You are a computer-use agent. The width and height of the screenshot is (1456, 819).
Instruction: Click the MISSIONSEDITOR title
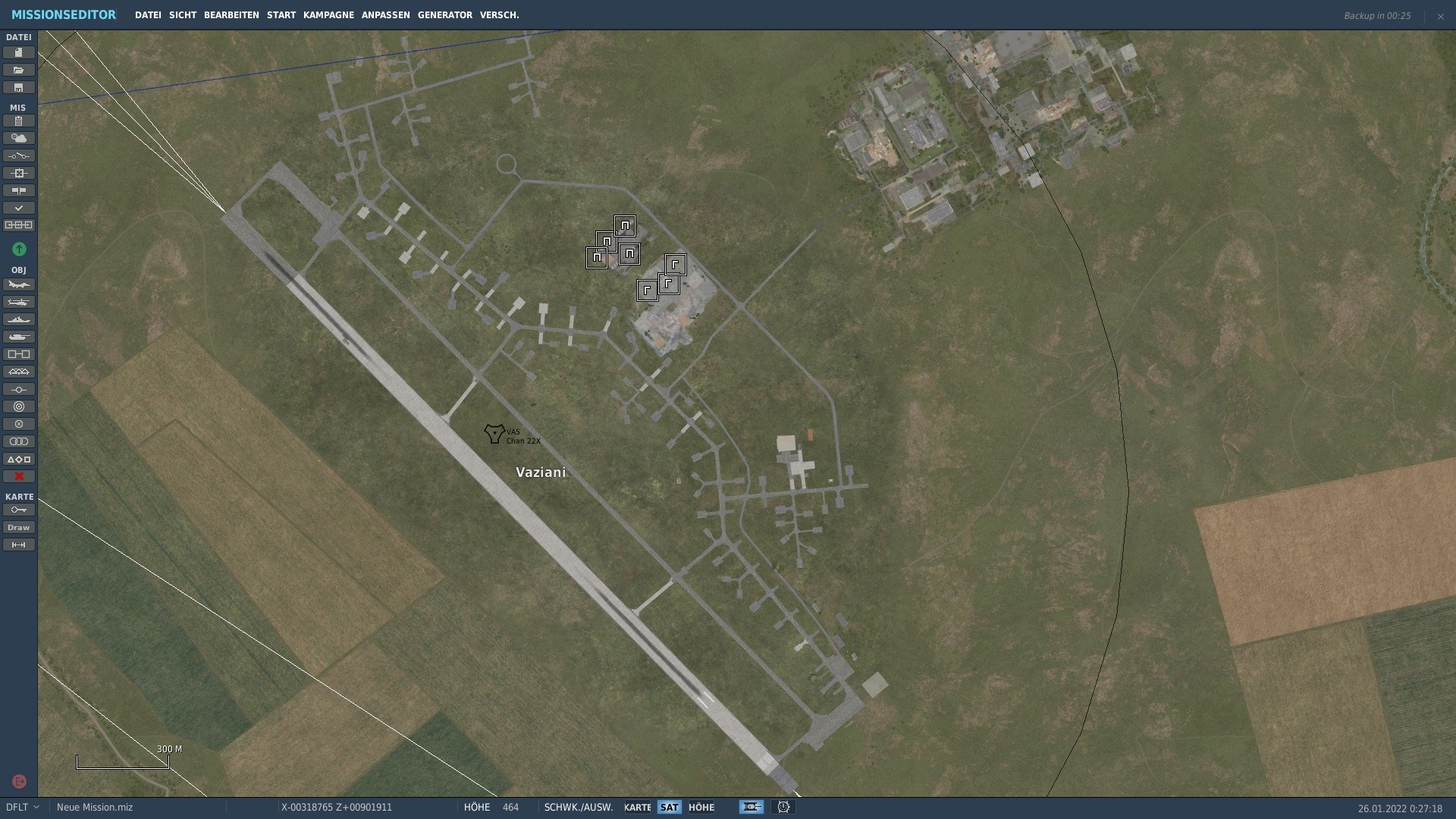coord(64,15)
